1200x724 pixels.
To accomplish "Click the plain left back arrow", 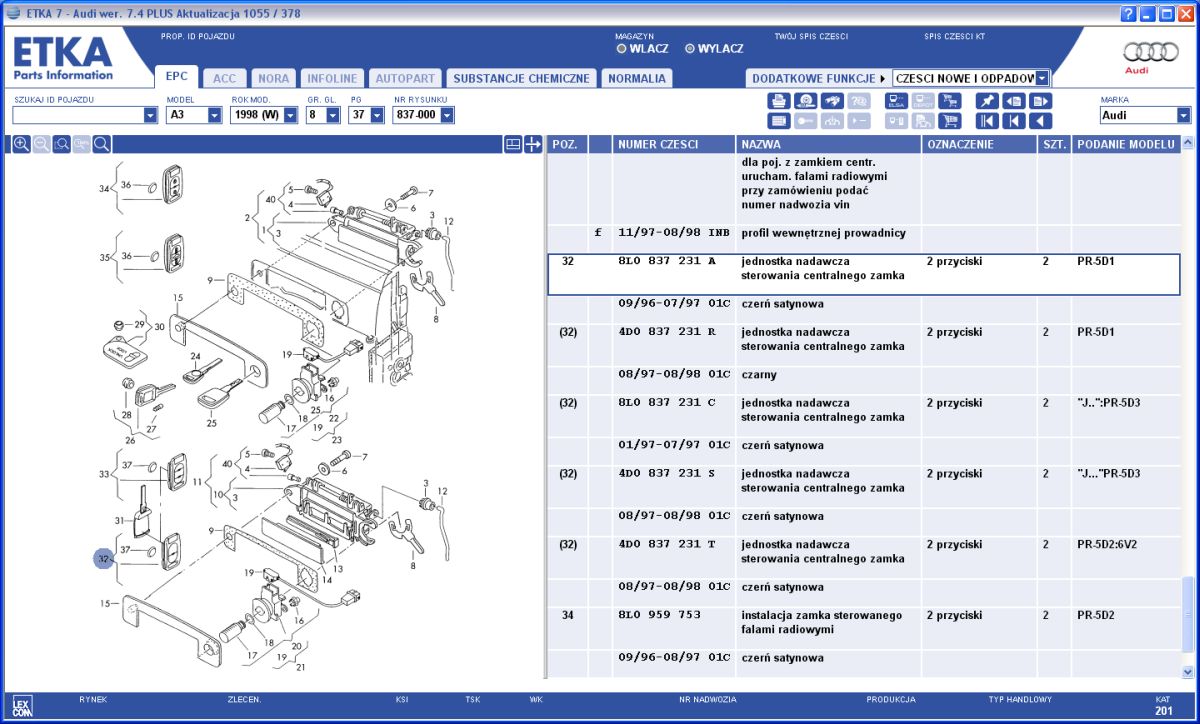I will tap(1041, 121).
